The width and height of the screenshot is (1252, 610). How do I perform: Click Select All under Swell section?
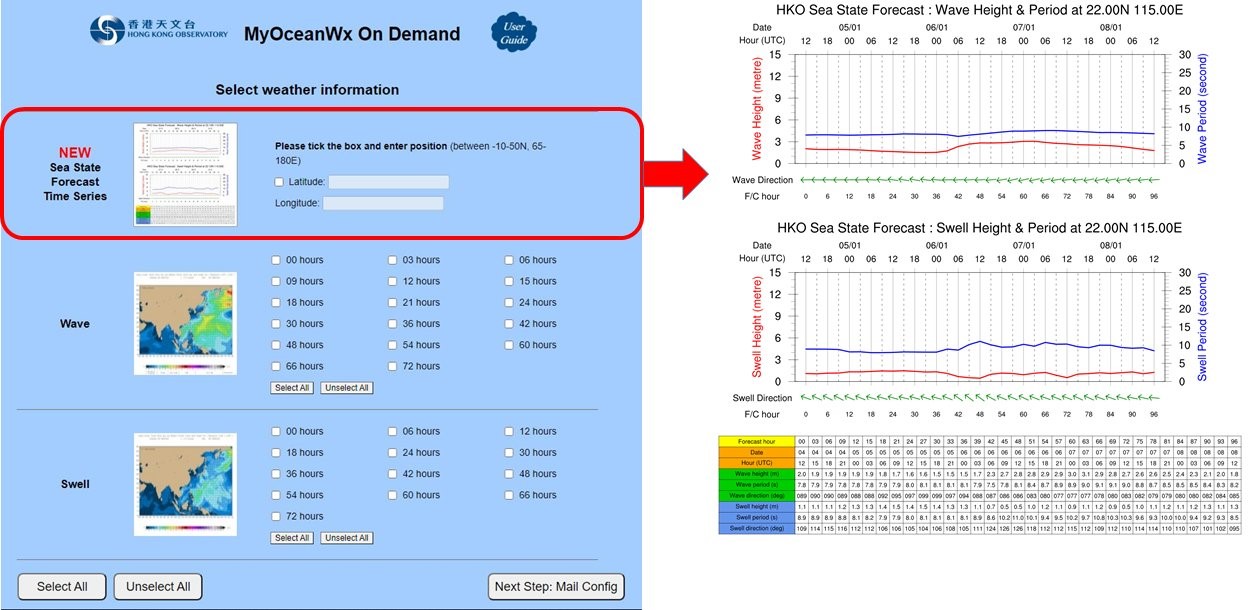(x=292, y=538)
